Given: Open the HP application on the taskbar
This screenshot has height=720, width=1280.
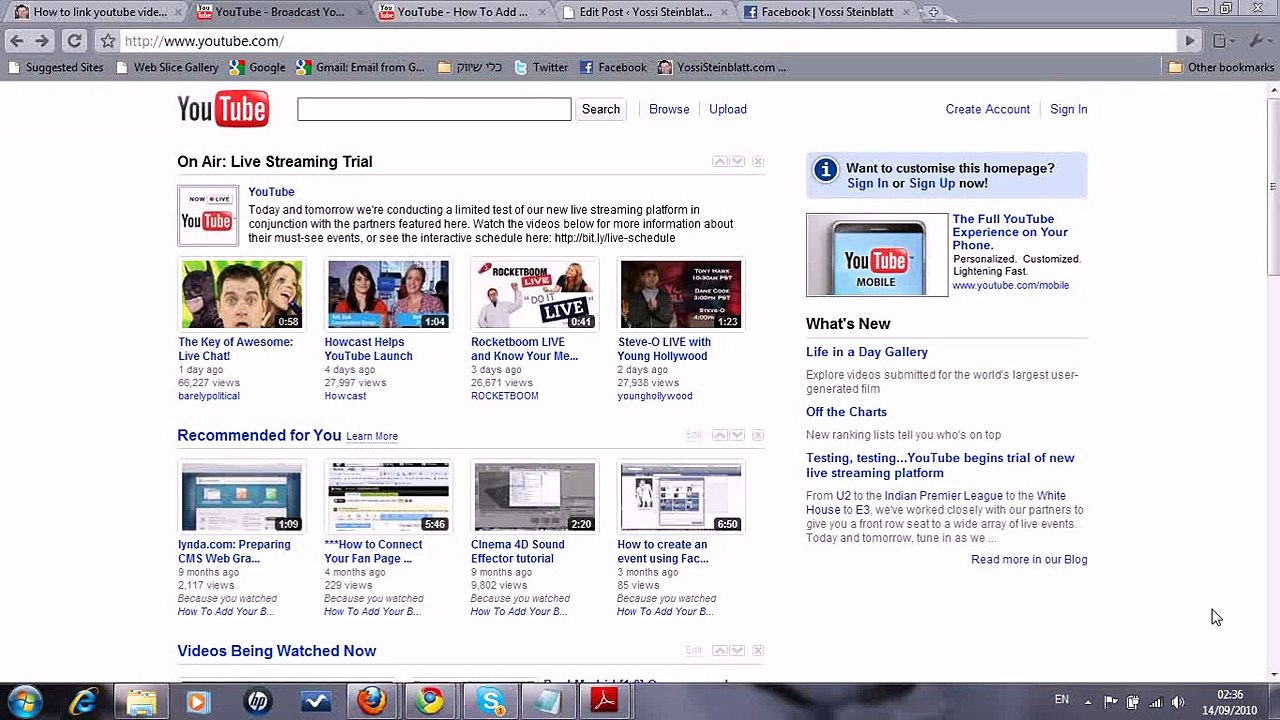Looking at the screenshot, I should click(x=257, y=701).
